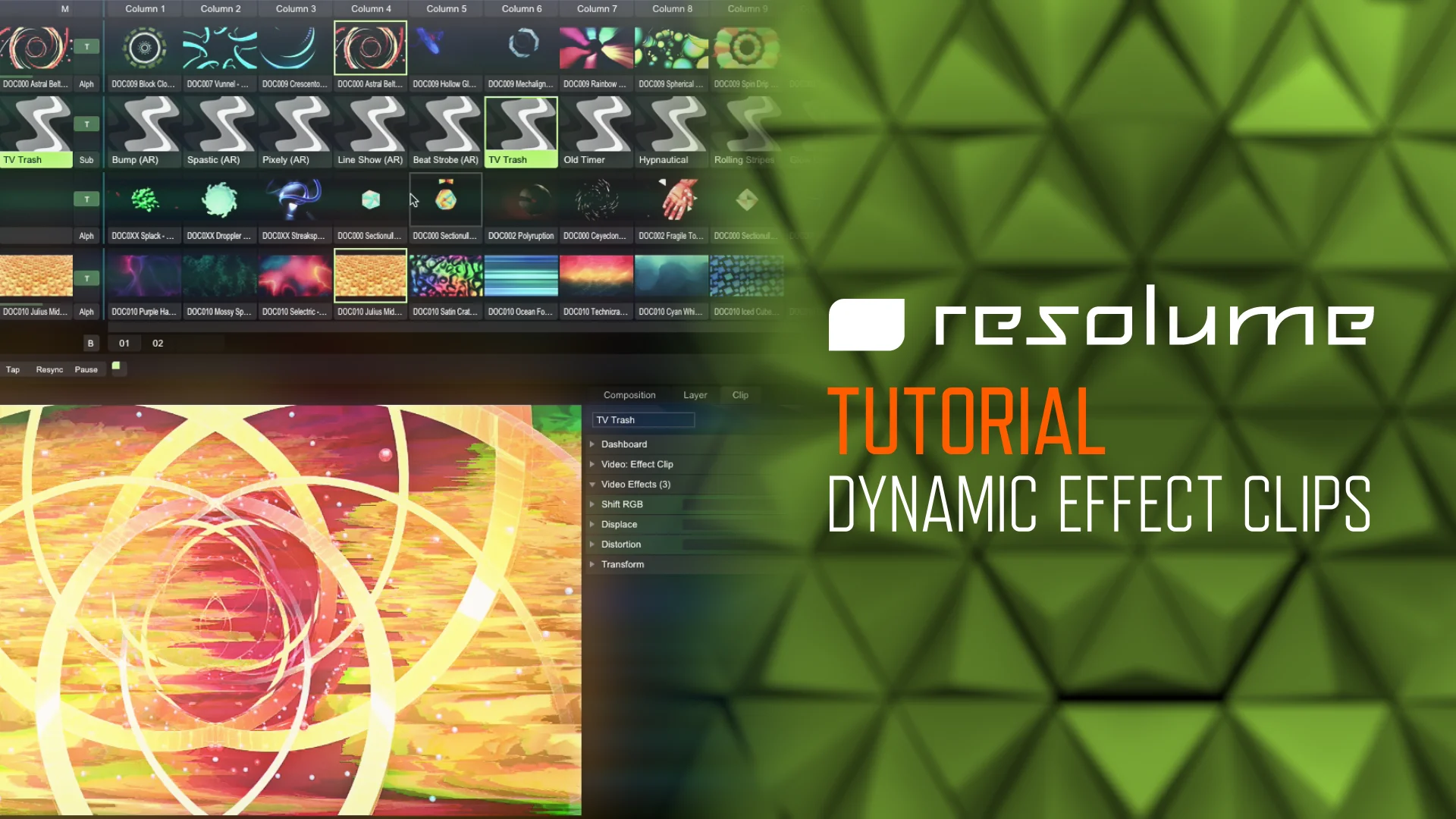This screenshot has height=819, width=1456.
Task: Toggle the Sub label on row 2
Action: (x=86, y=159)
